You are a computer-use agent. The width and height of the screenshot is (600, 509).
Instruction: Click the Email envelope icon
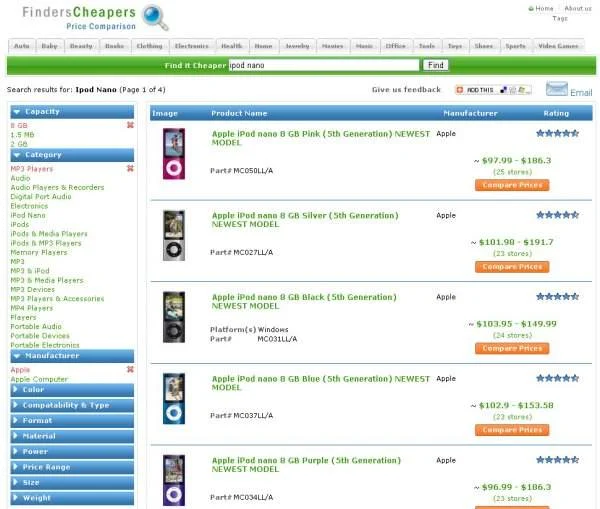pyautogui.click(x=556, y=89)
